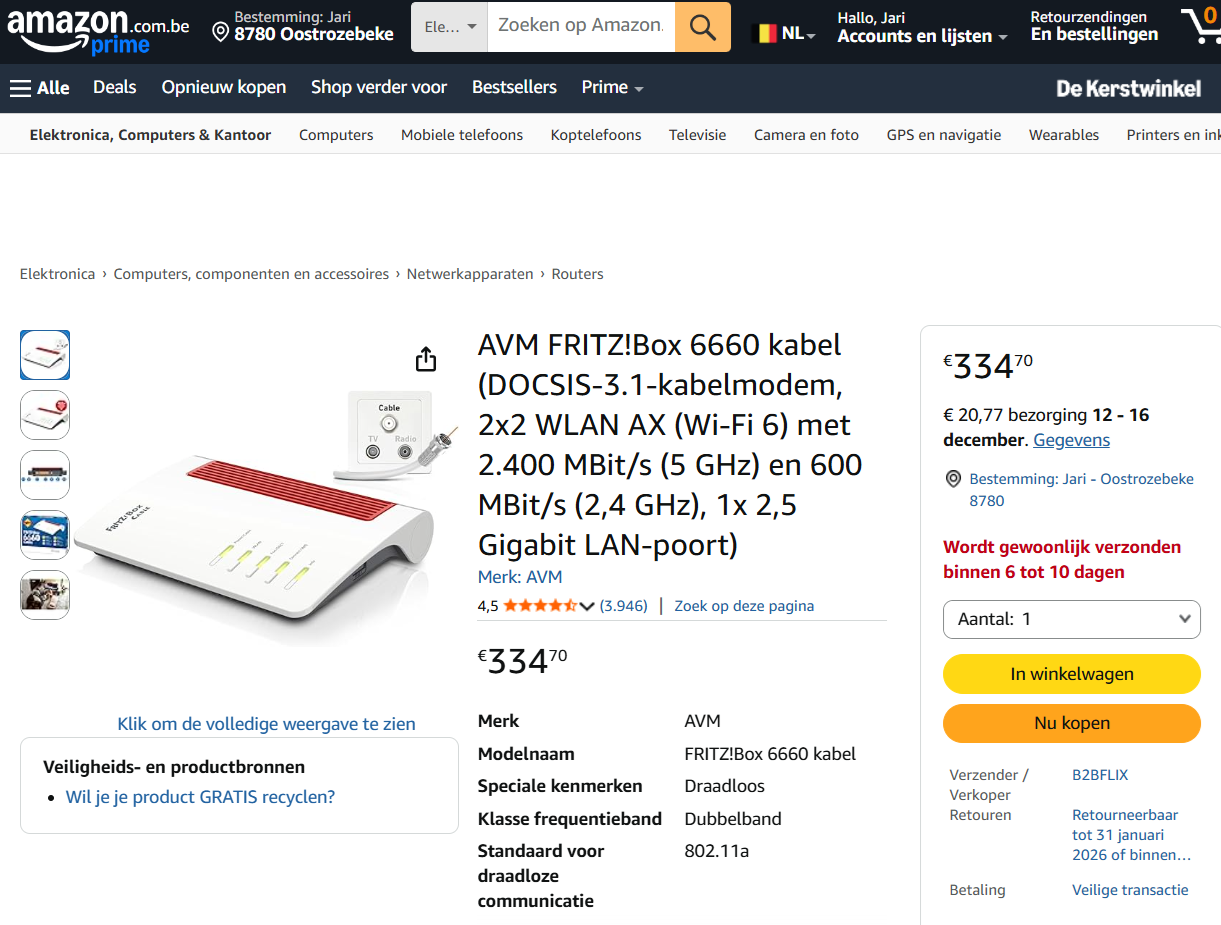1221x925 pixels.
Task: Go to the Deals menu item
Action: coord(114,88)
